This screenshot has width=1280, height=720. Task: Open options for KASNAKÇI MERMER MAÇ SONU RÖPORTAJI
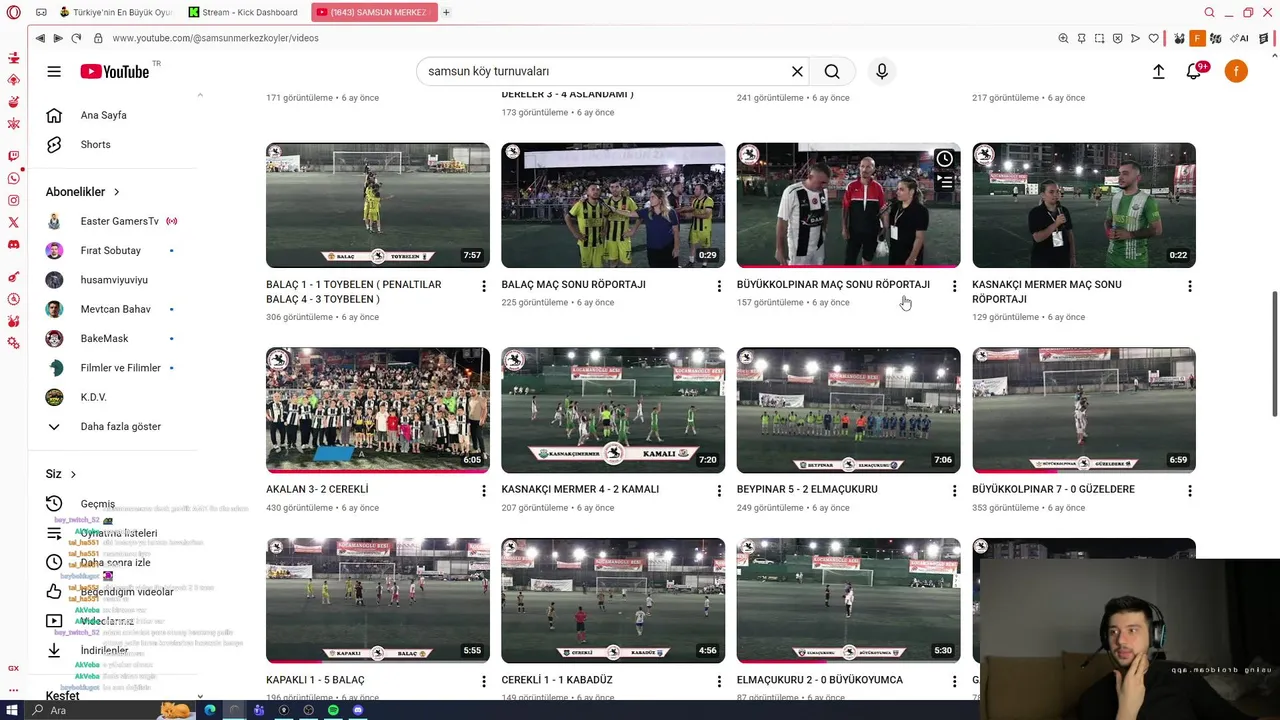point(1190,286)
